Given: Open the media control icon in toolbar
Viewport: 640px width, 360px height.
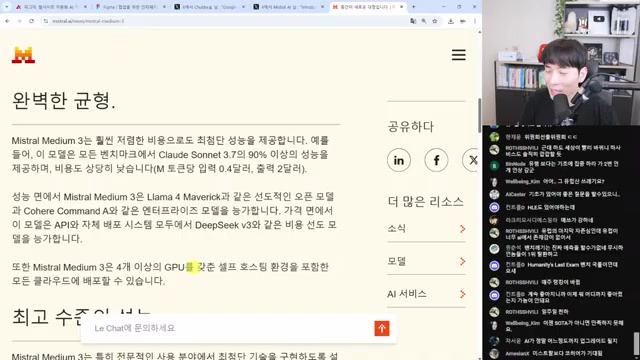Looking at the screenshot, I should (x=463, y=21).
